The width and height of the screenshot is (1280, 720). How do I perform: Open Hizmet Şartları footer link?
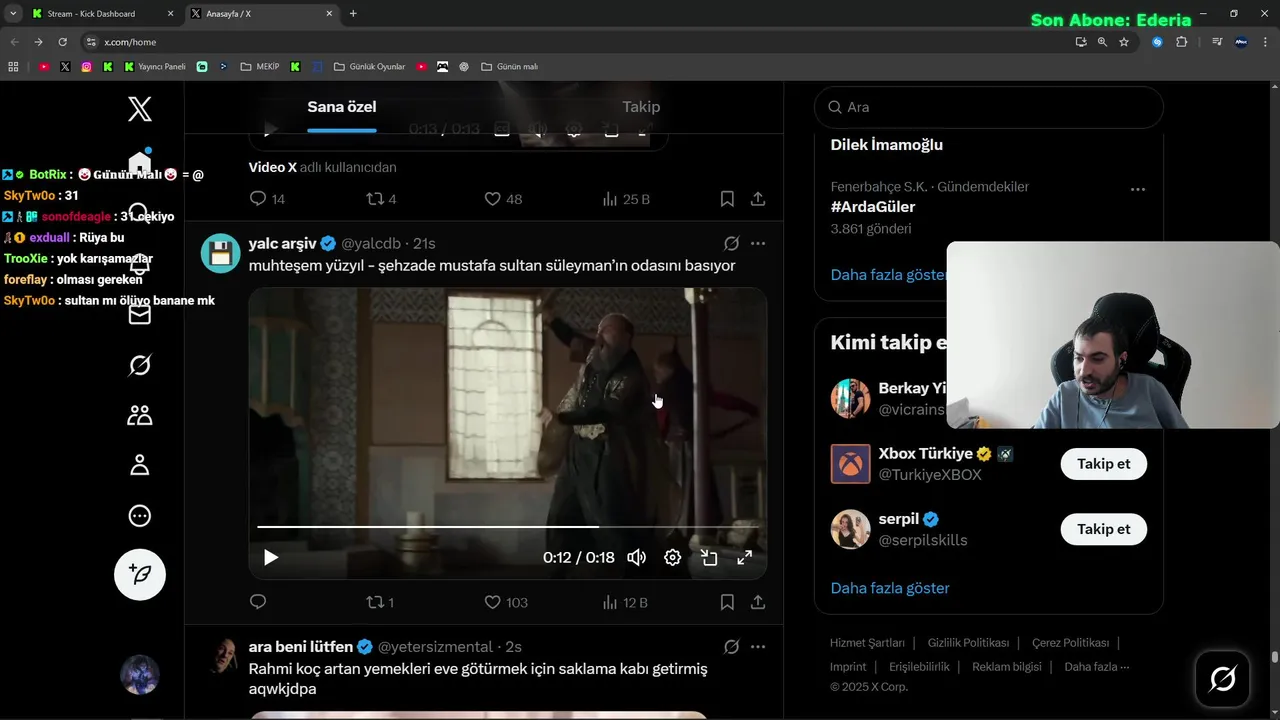(867, 643)
